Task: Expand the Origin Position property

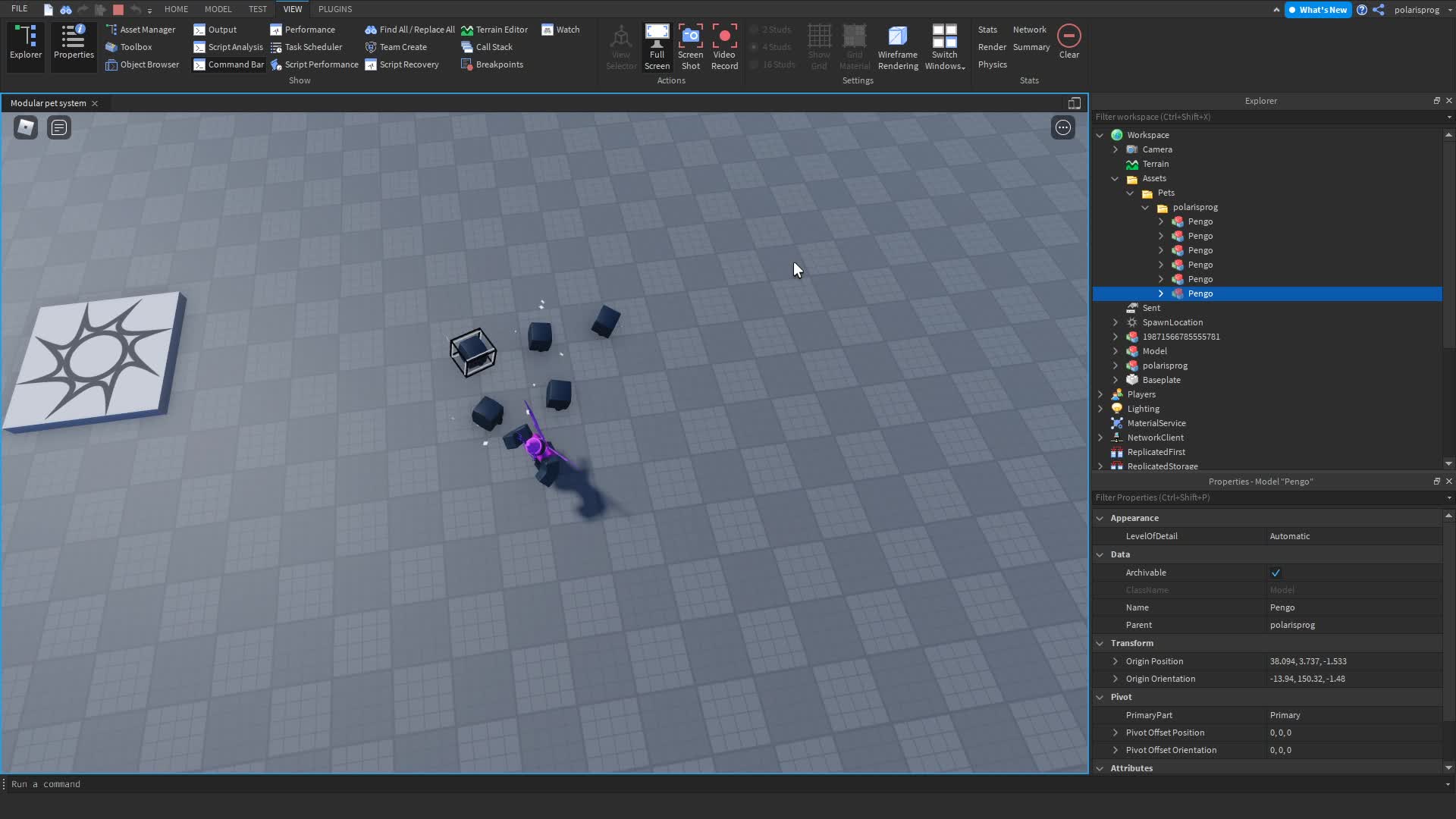Action: pos(1116,661)
